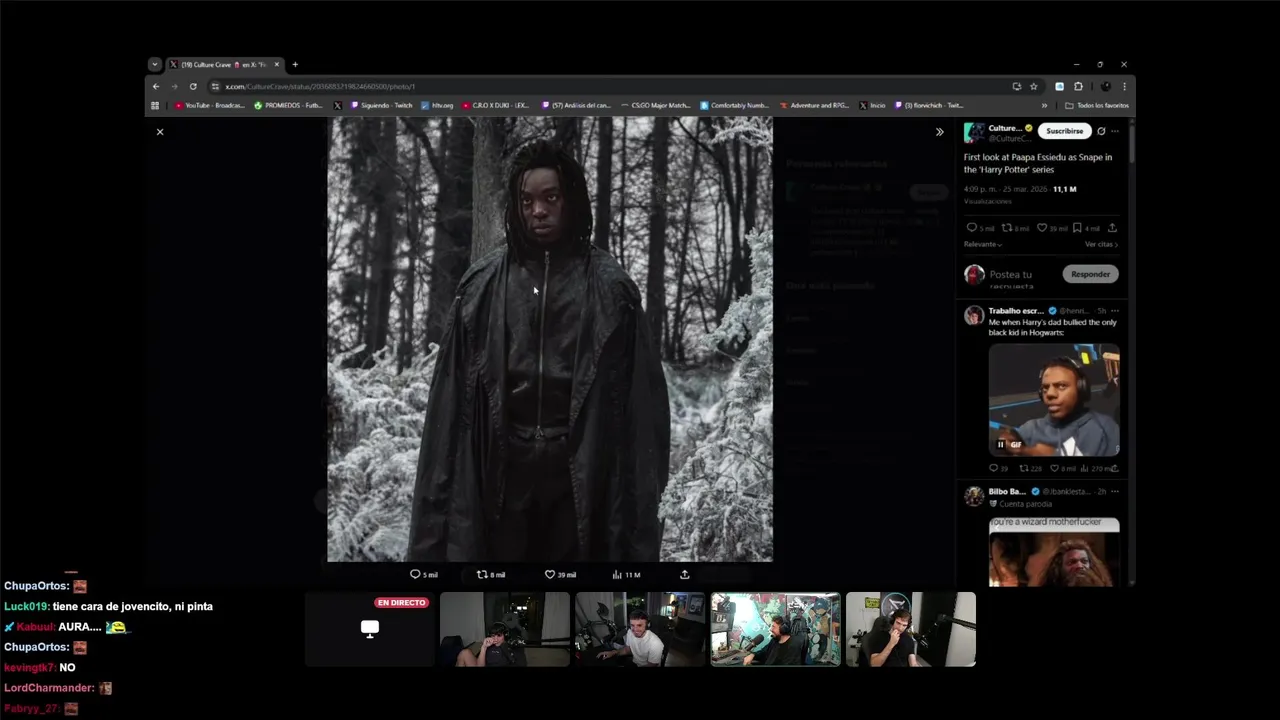Open the Bilbo Ba... profile avatar
Viewport: 1280px width, 720px height.
973,496
